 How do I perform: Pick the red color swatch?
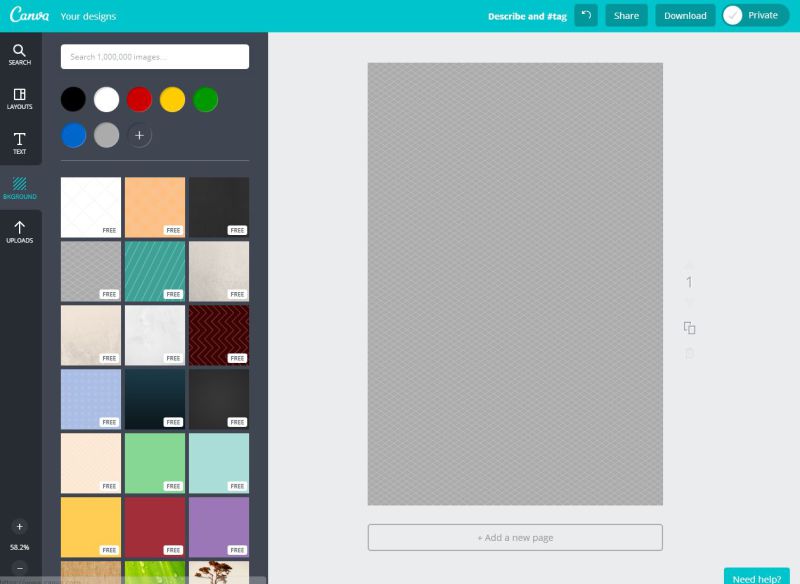click(x=139, y=99)
